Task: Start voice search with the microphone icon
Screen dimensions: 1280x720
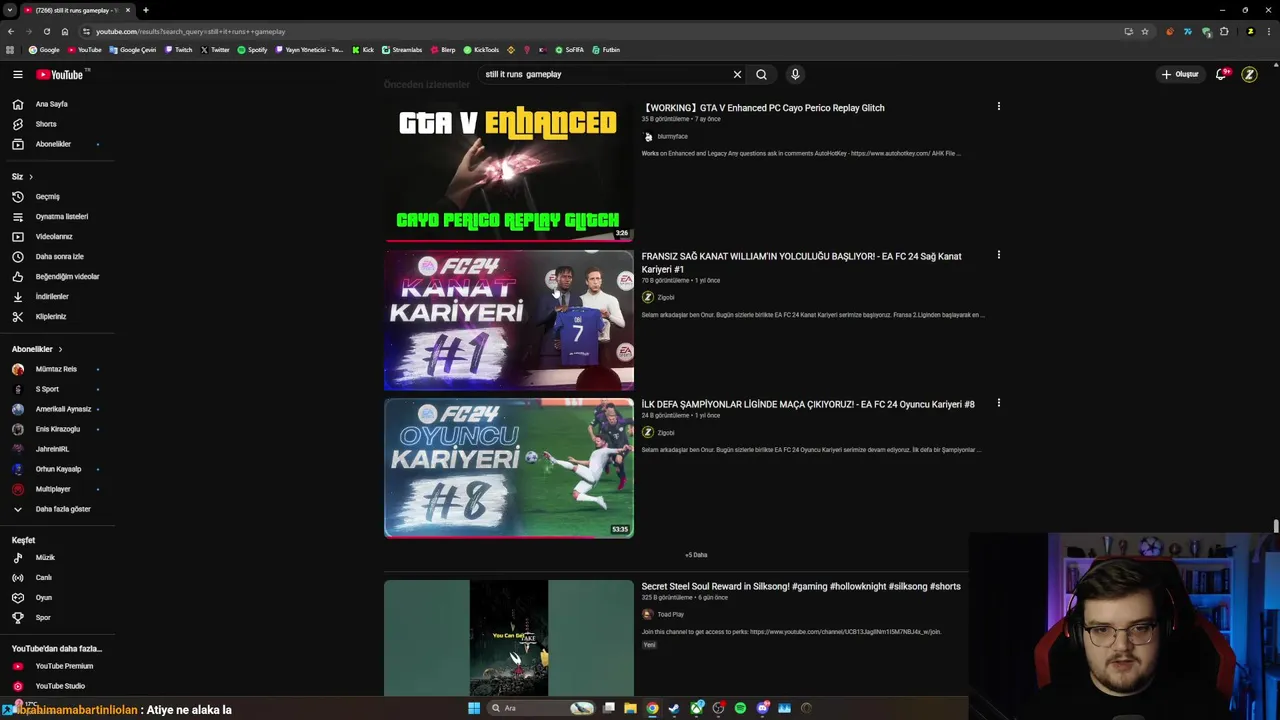Action: [795, 74]
